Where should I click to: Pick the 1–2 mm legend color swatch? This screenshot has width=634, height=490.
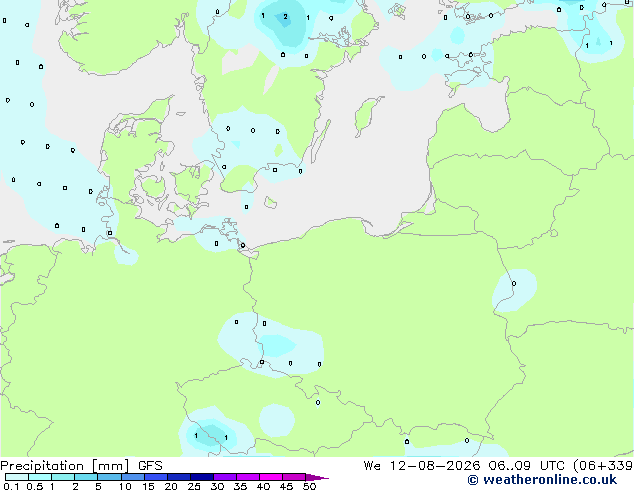click(63, 477)
